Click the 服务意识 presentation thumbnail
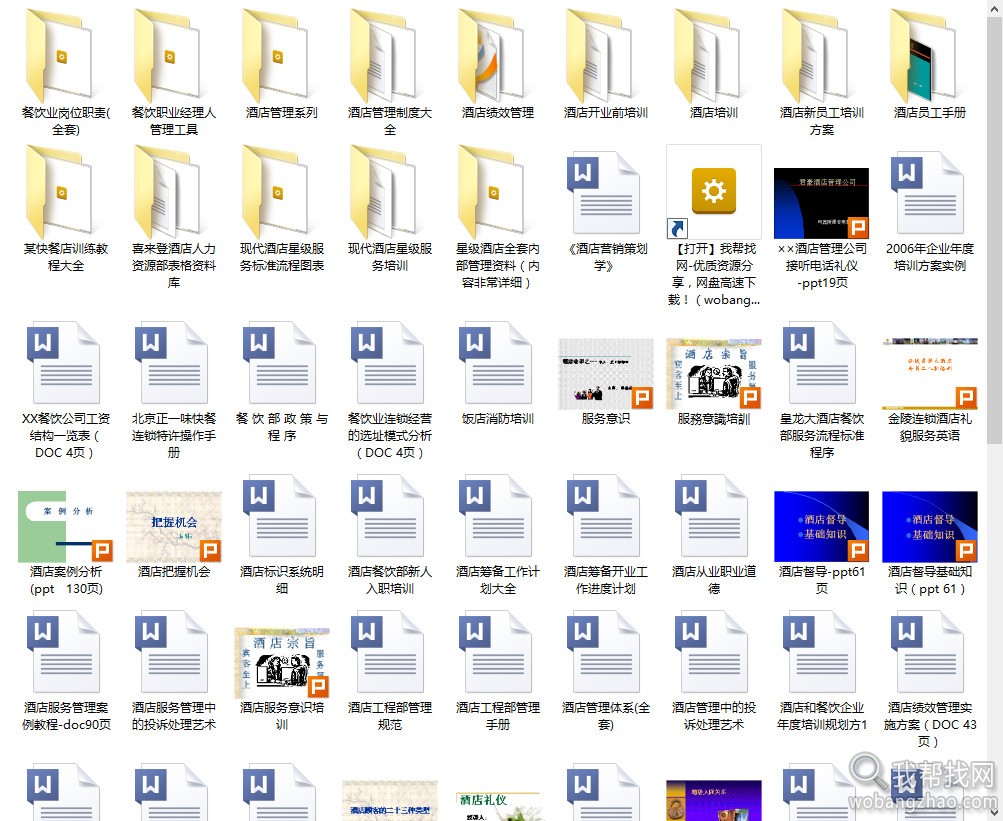The height and width of the screenshot is (821, 1003). [606, 374]
